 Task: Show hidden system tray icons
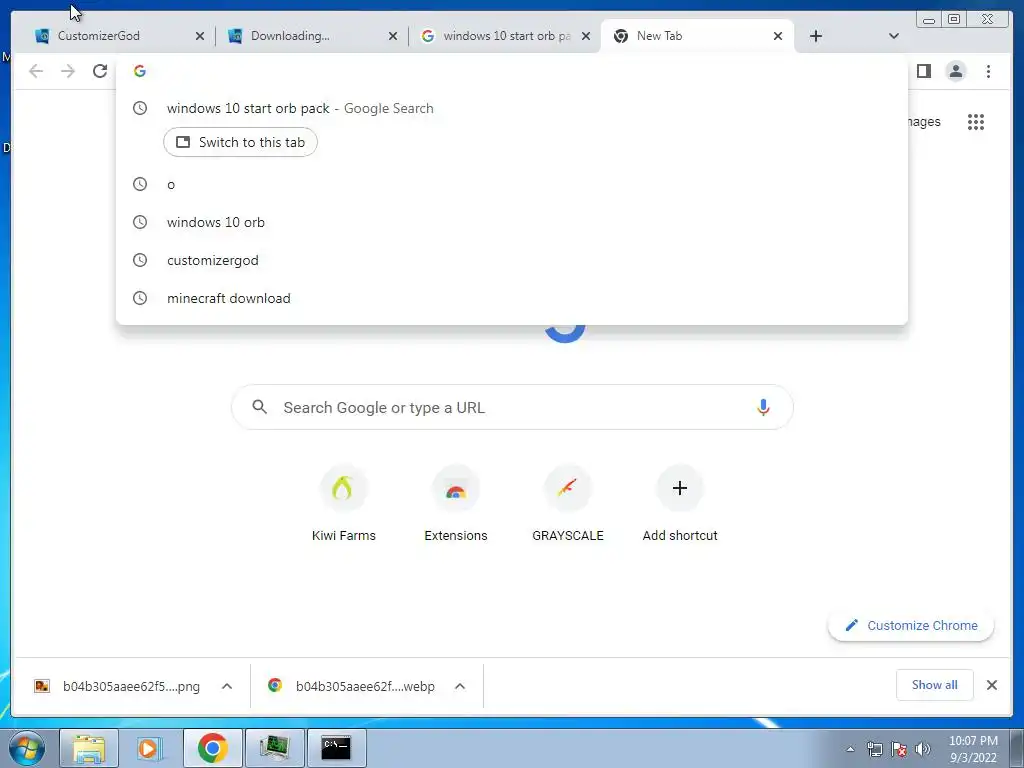pyautogui.click(x=850, y=750)
